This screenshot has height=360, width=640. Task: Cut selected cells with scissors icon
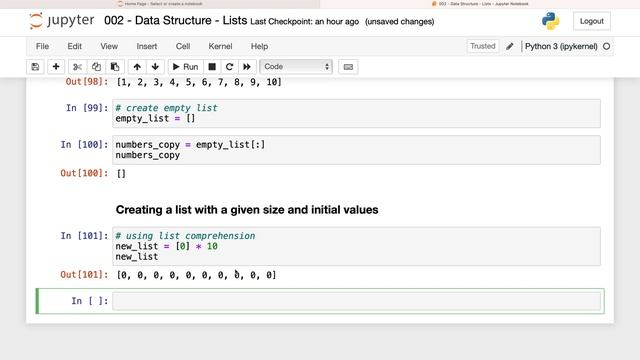[78, 67]
